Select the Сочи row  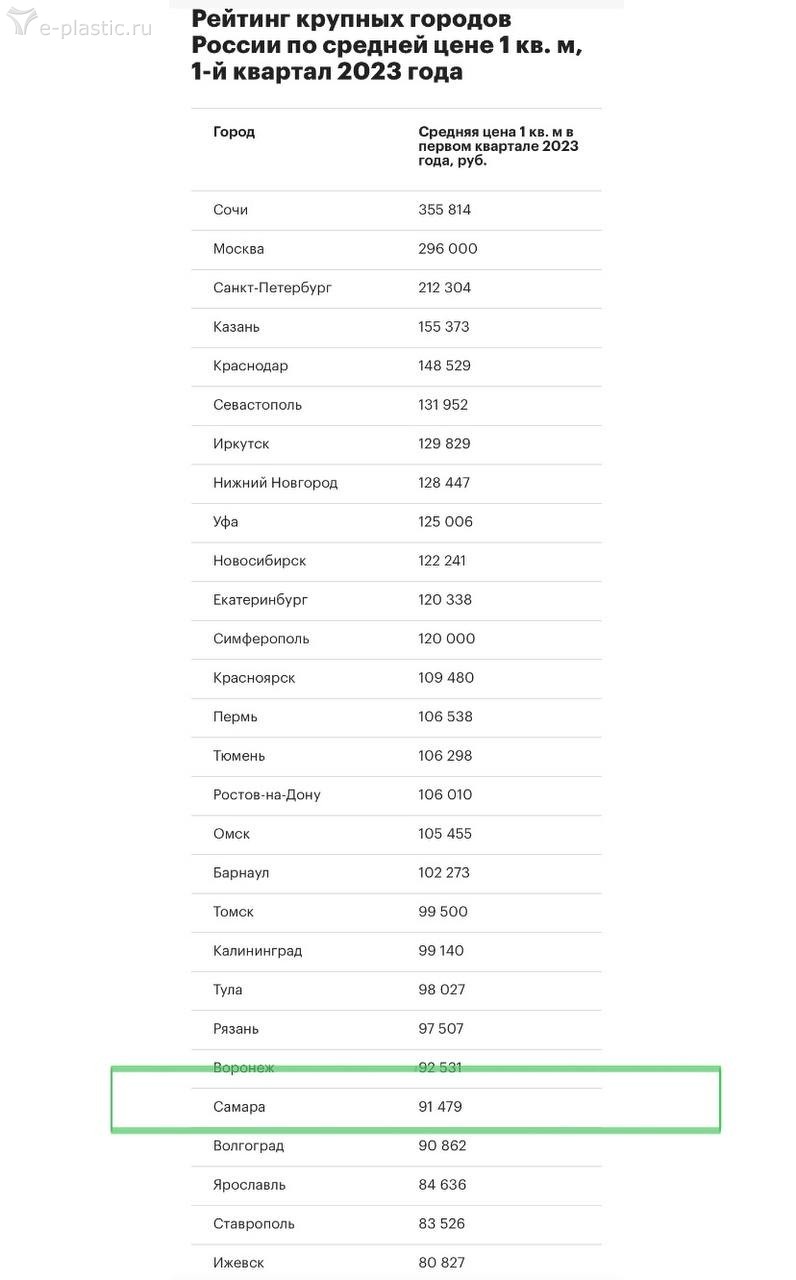[396, 210]
